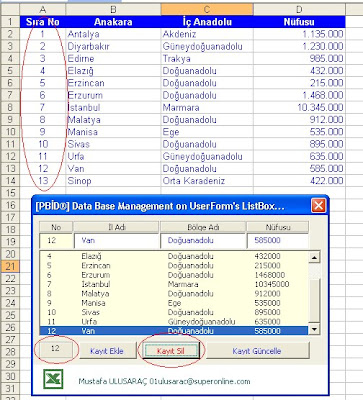This screenshot has height=400, width=363.
Task: Select spreadsheet column B header
Action: click(113, 9)
